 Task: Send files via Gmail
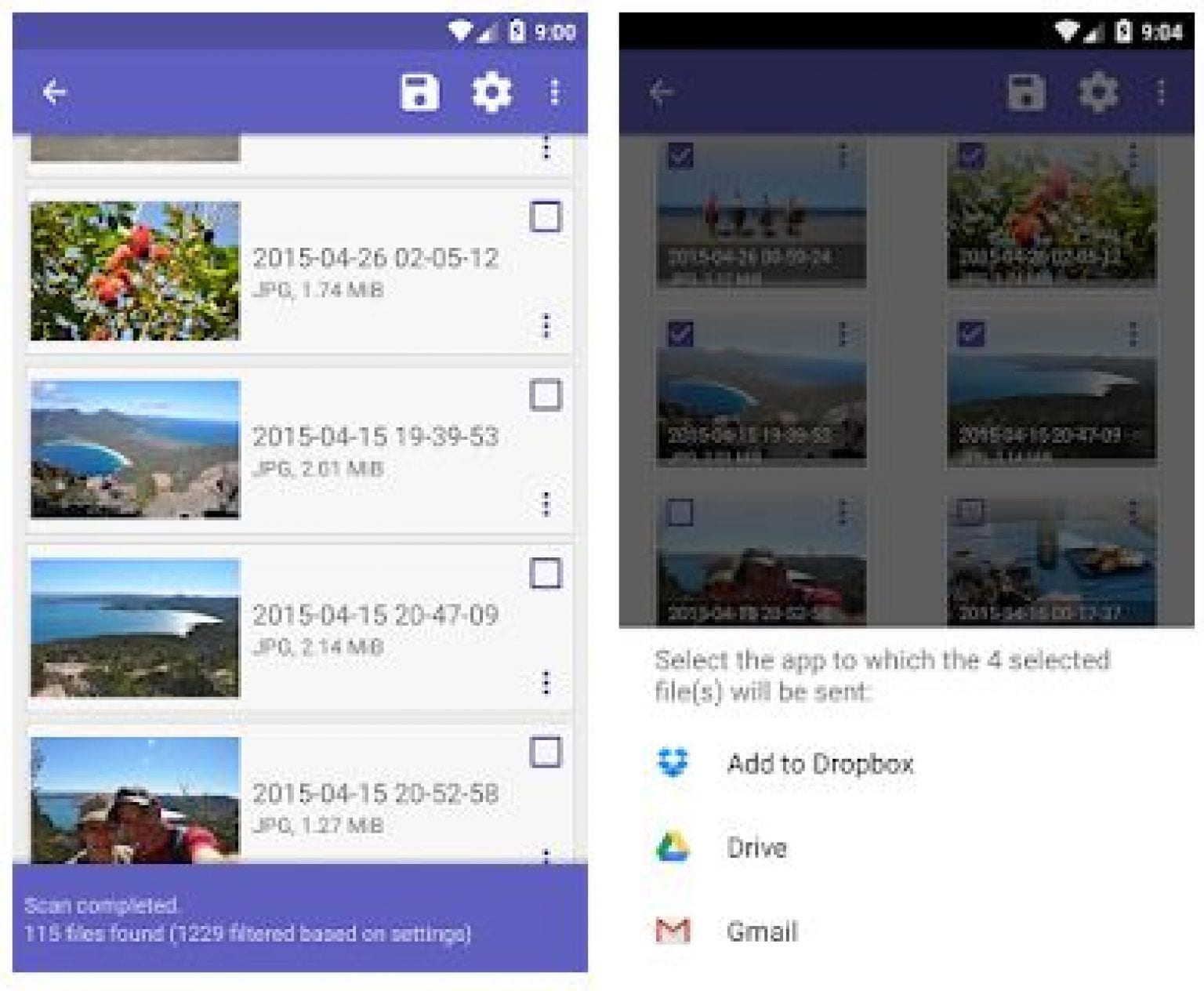click(763, 931)
